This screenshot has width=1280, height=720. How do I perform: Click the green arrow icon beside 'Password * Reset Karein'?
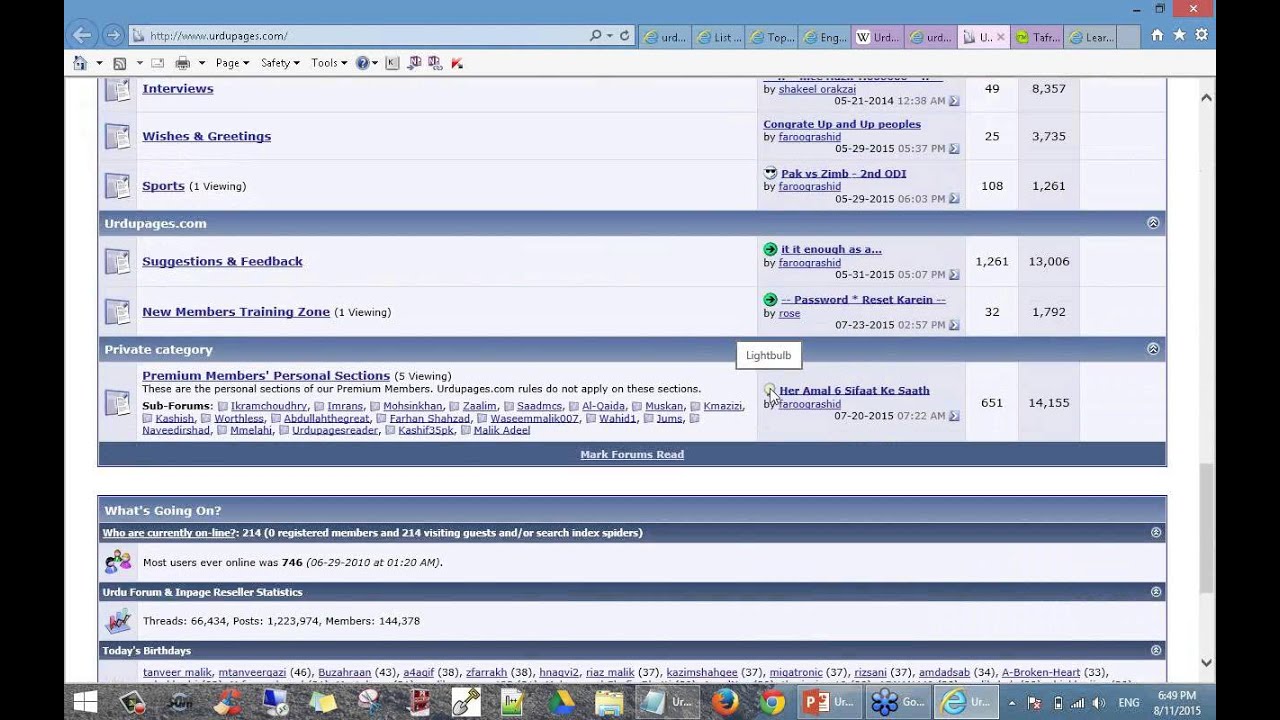pyautogui.click(x=770, y=299)
